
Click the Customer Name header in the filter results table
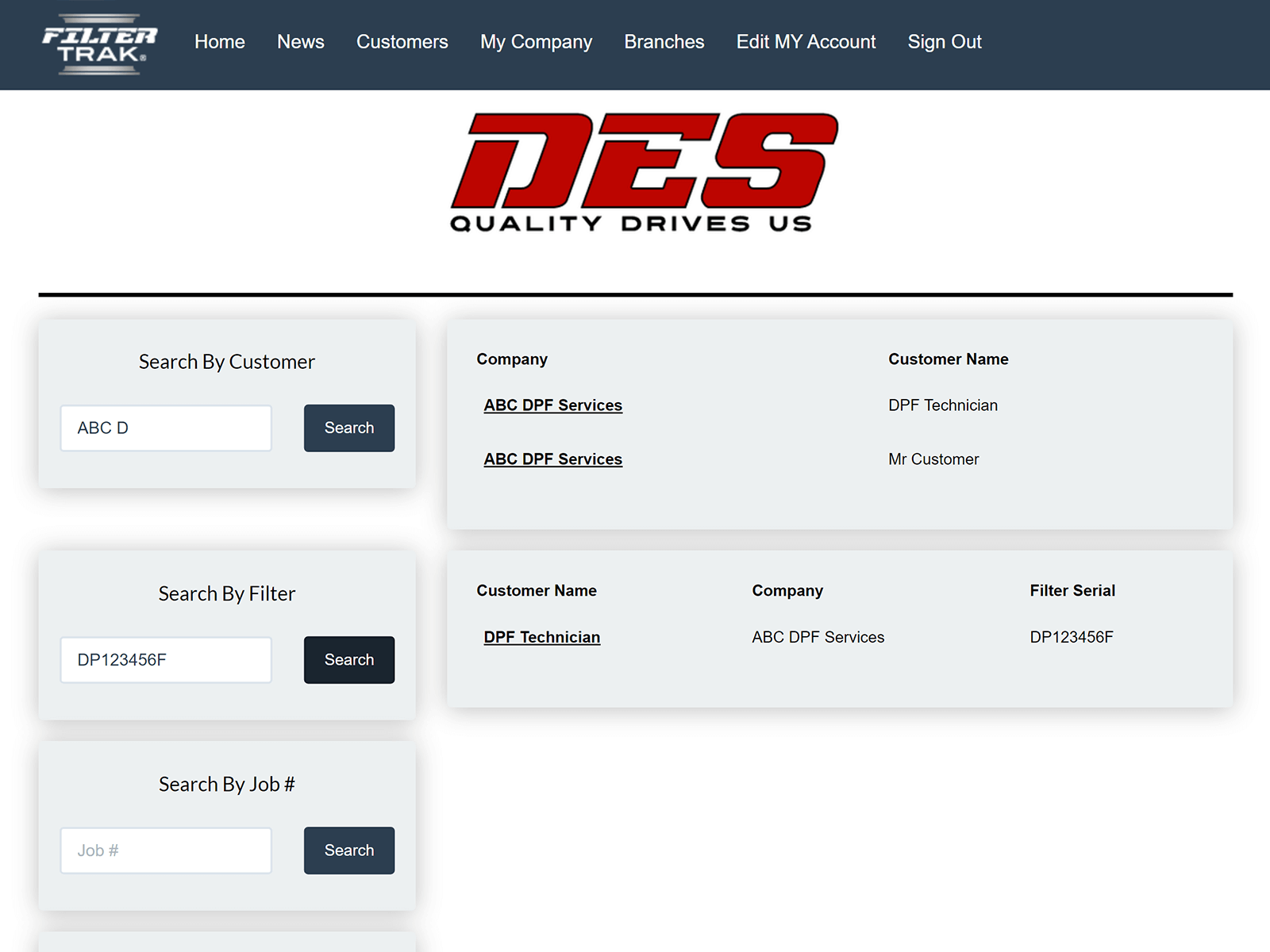(537, 590)
